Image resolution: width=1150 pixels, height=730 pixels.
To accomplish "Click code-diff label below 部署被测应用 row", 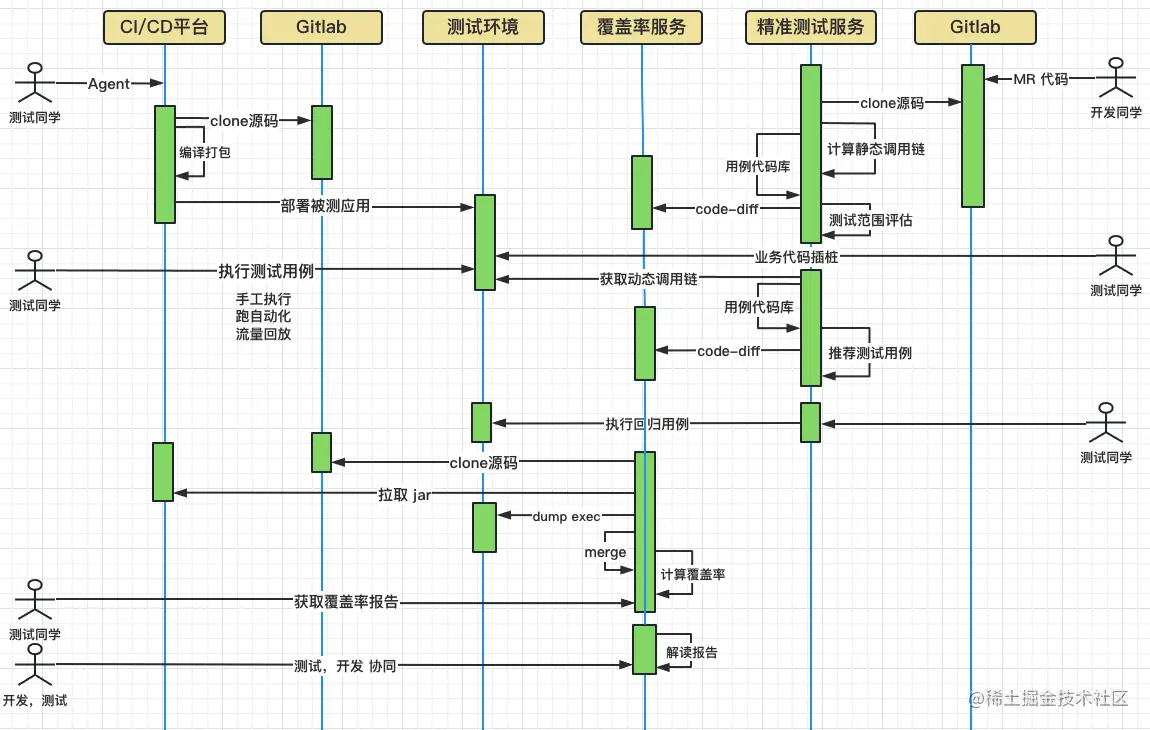I will tap(727, 209).
